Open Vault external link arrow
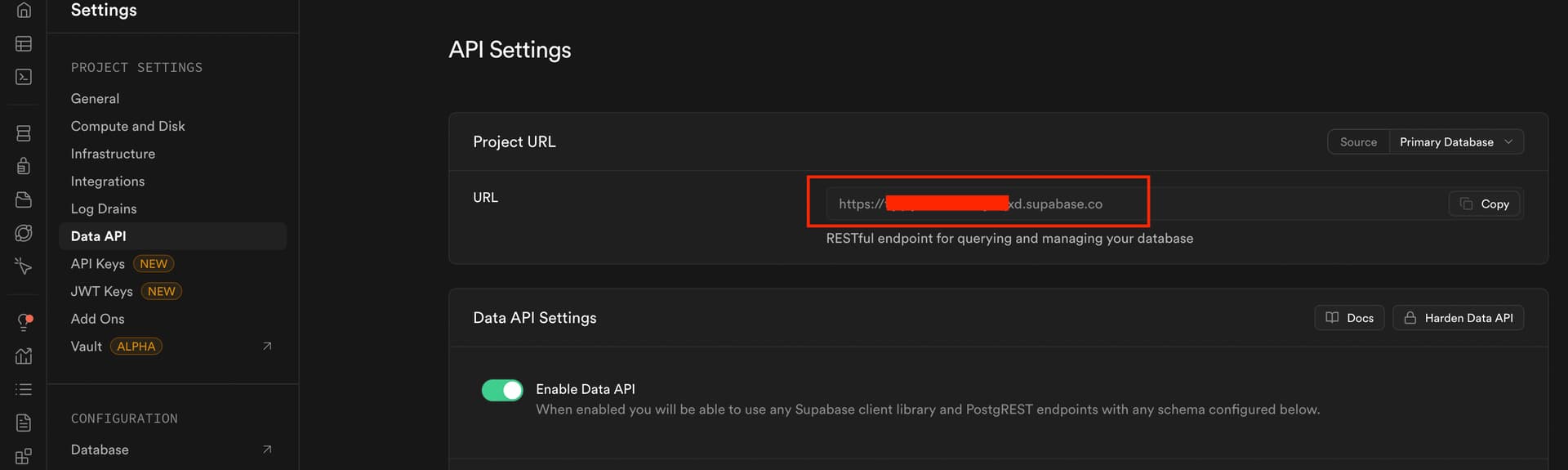Image resolution: width=1568 pixels, height=470 pixels. point(267,347)
